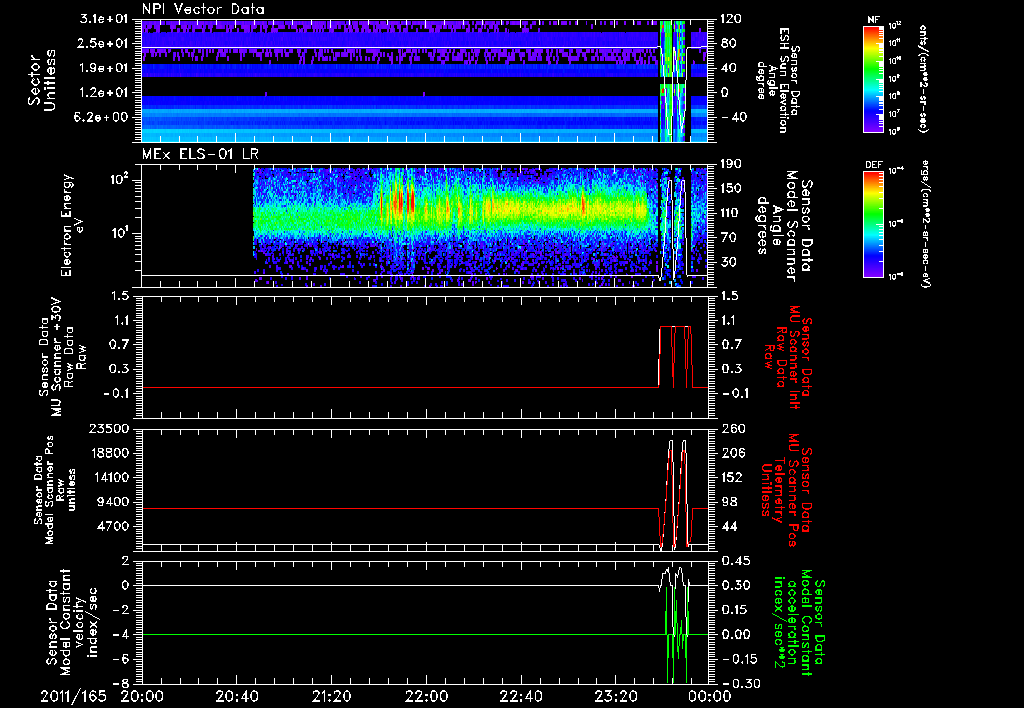Click the "ESH Sun Elevation Angle" axis label
The width and height of the screenshot is (1024, 708).
777,80
